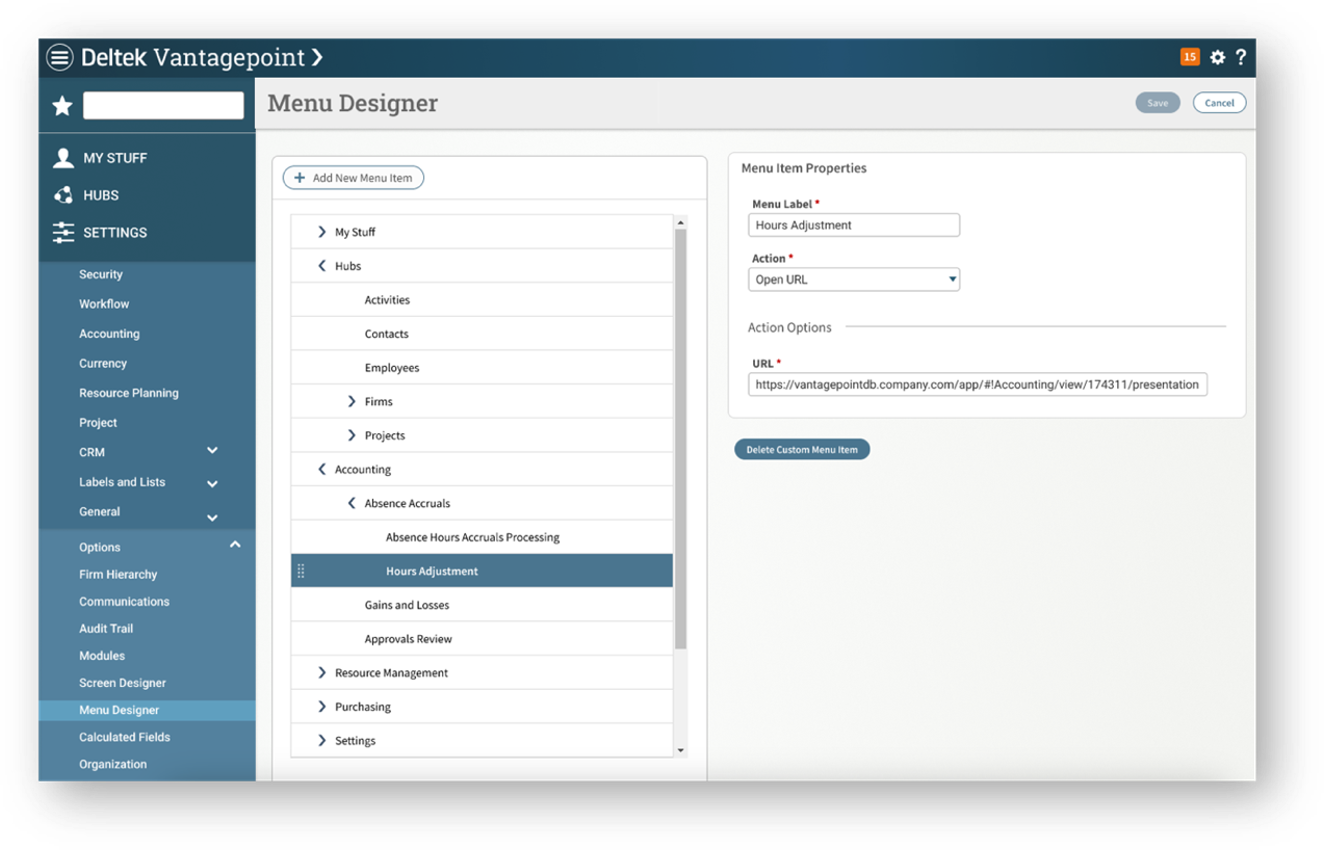Collapse the Options section in sidebar
This screenshot has height=852, width=1329.
click(x=235, y=545)
